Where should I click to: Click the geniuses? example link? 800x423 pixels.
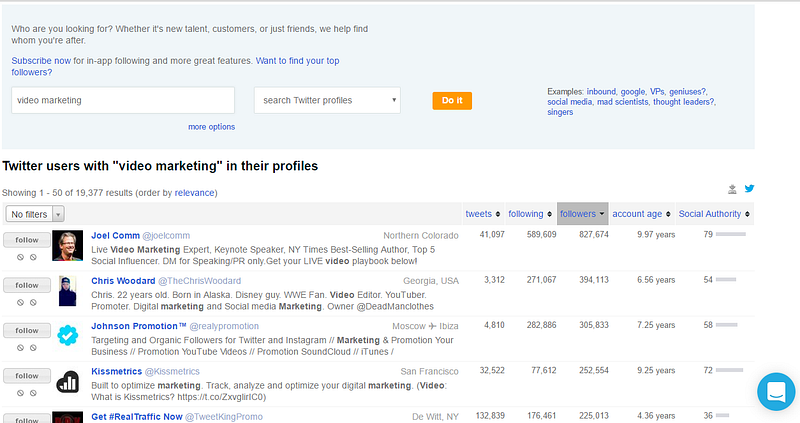(687, 92)
